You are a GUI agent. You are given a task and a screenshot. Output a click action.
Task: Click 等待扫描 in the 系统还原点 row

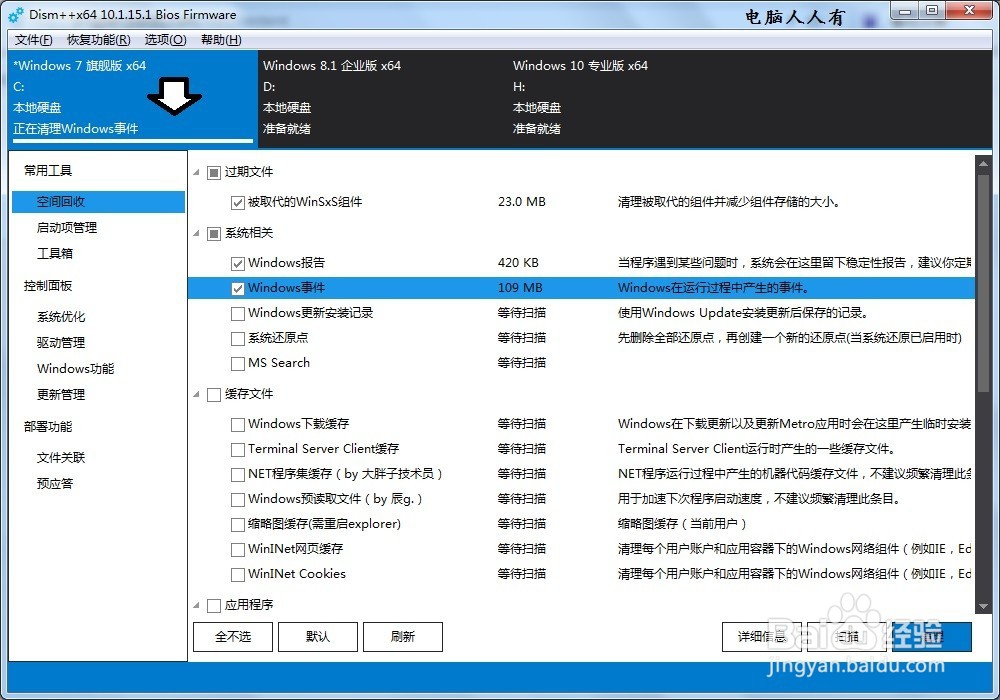[522, 338]
